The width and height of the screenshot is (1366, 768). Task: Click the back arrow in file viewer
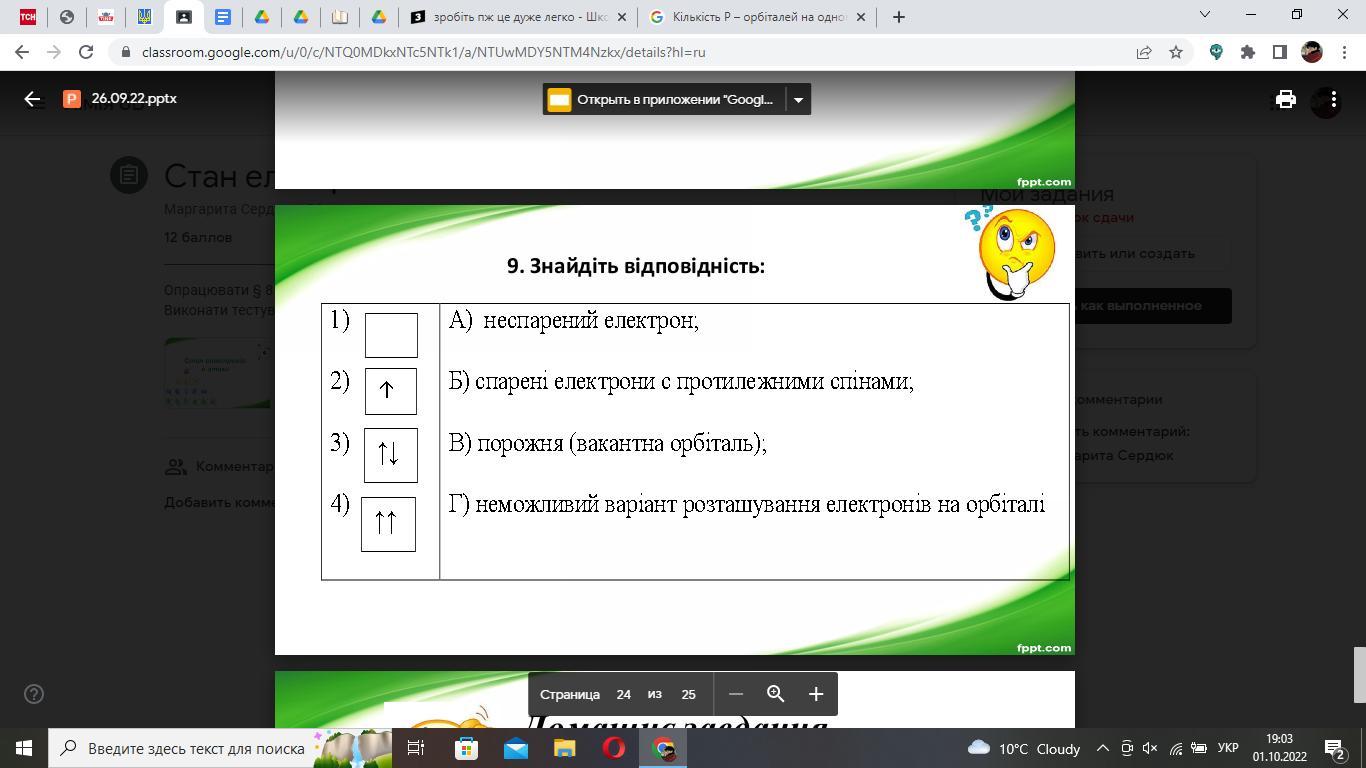point(32,99)
